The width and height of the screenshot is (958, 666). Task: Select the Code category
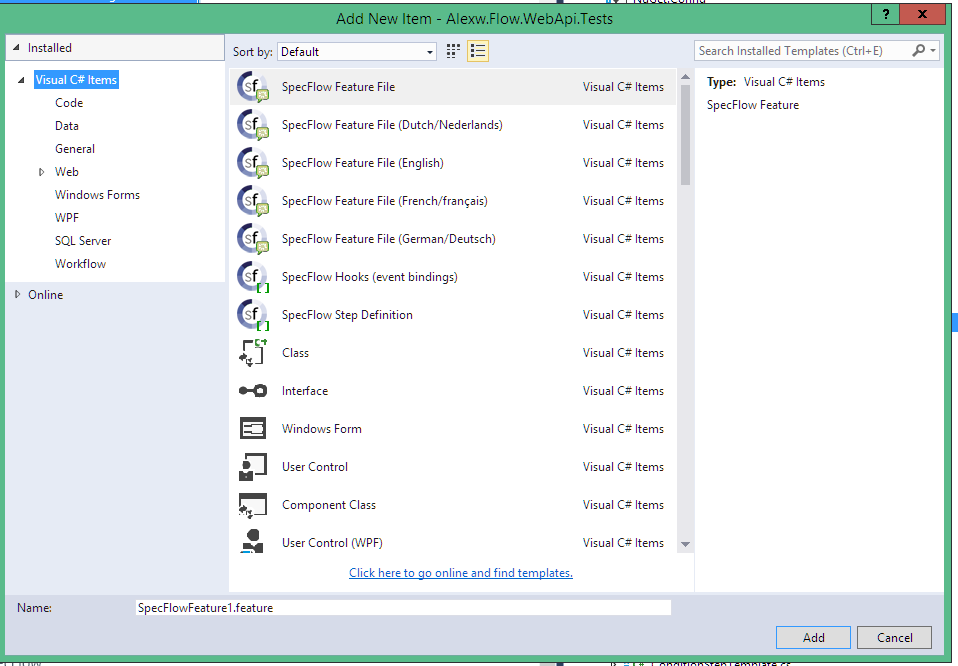pos(69,103)
